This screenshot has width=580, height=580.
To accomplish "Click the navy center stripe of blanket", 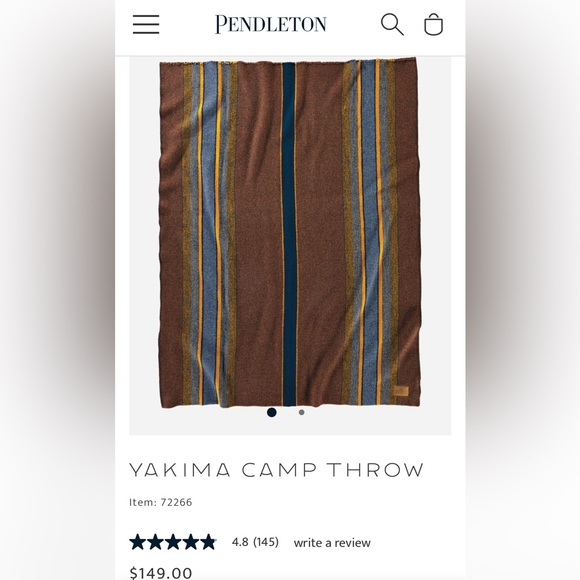I will pyautogui.click(x=289, y=233).
